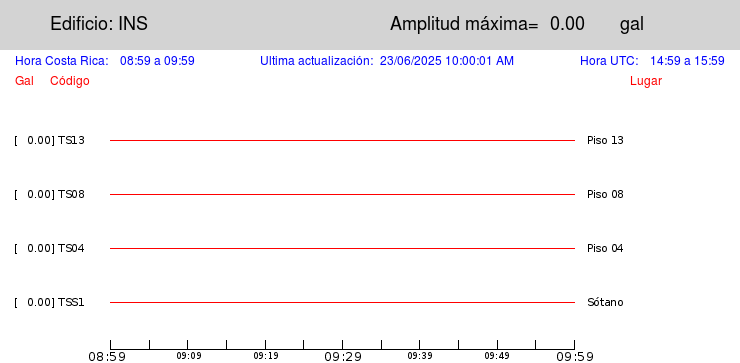Click the Amplitud máxima value 0.00
The height and width of the screenshot is (363, 740).
tap(567, 24)
